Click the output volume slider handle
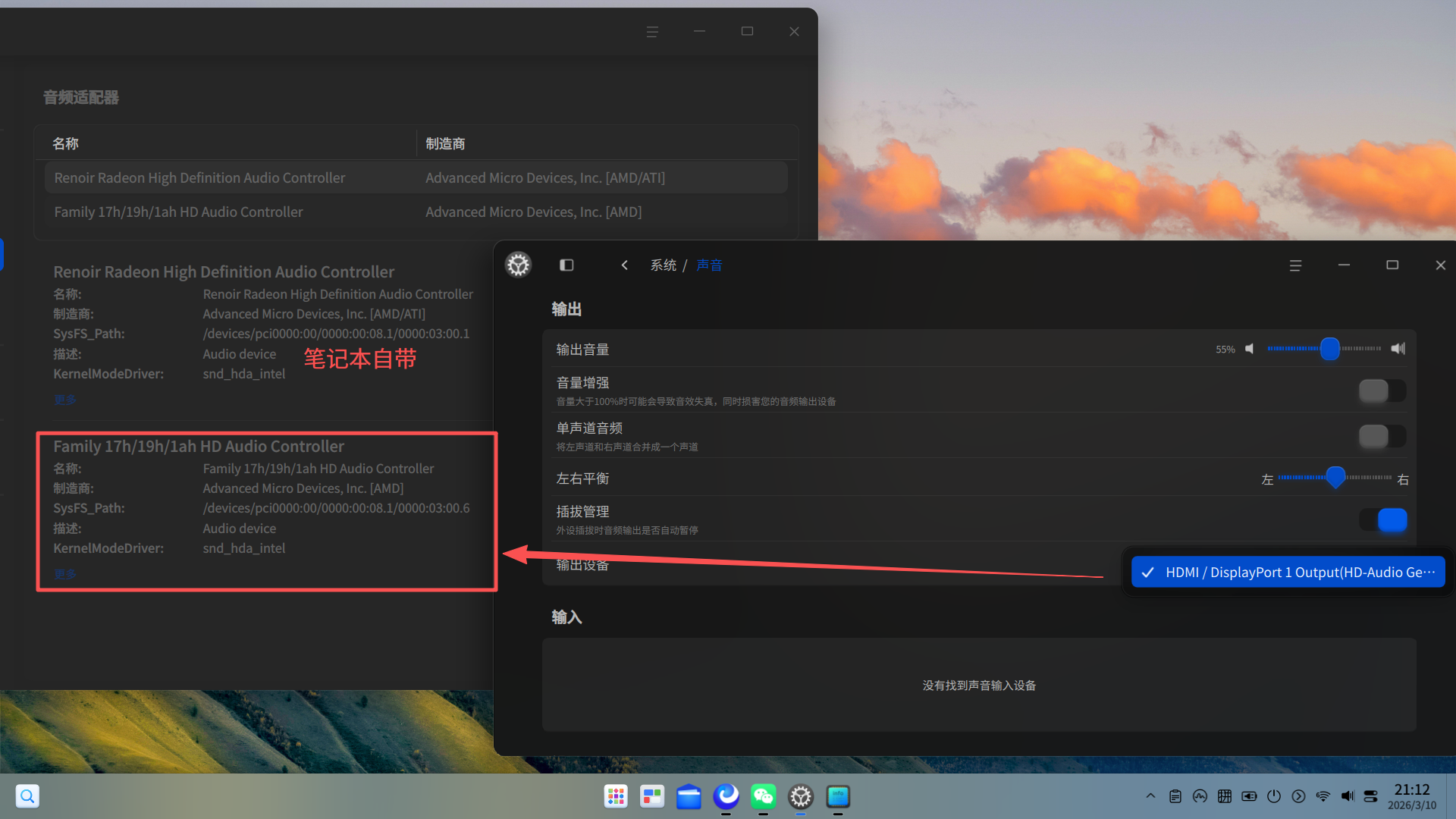The image size is (1456, 819). pyautogui.click(x=1329, y=349)
